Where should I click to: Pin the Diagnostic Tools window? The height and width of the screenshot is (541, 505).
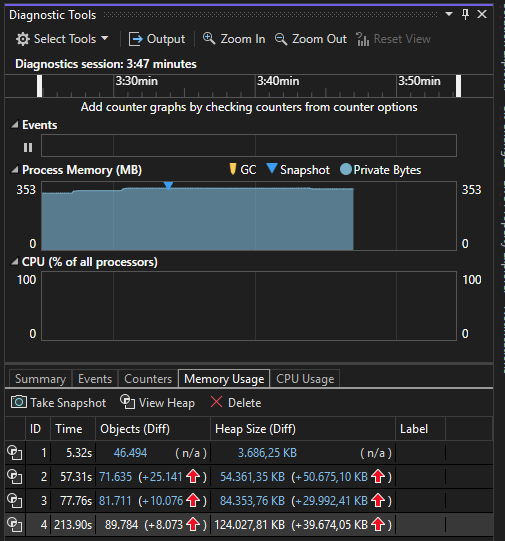tap(465, 14)
